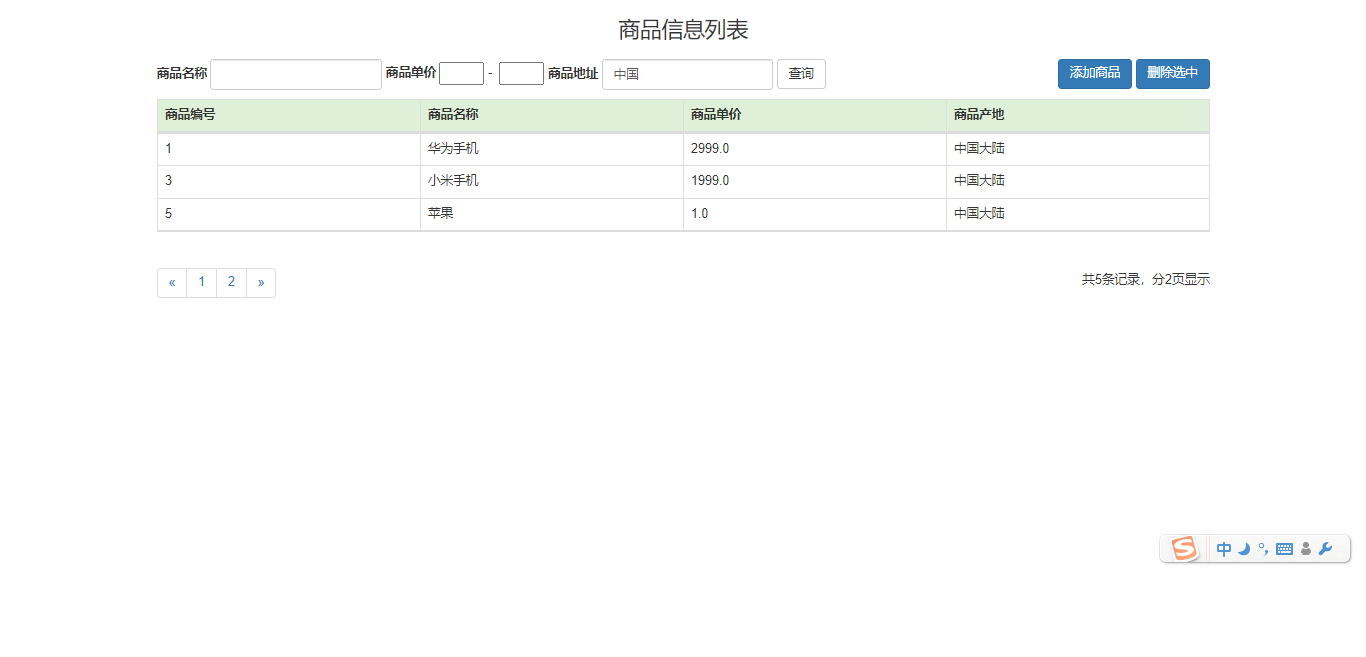1366x657 pixels.
Task: Click the 商品名称 column header
Action: [x=552, y=115]
